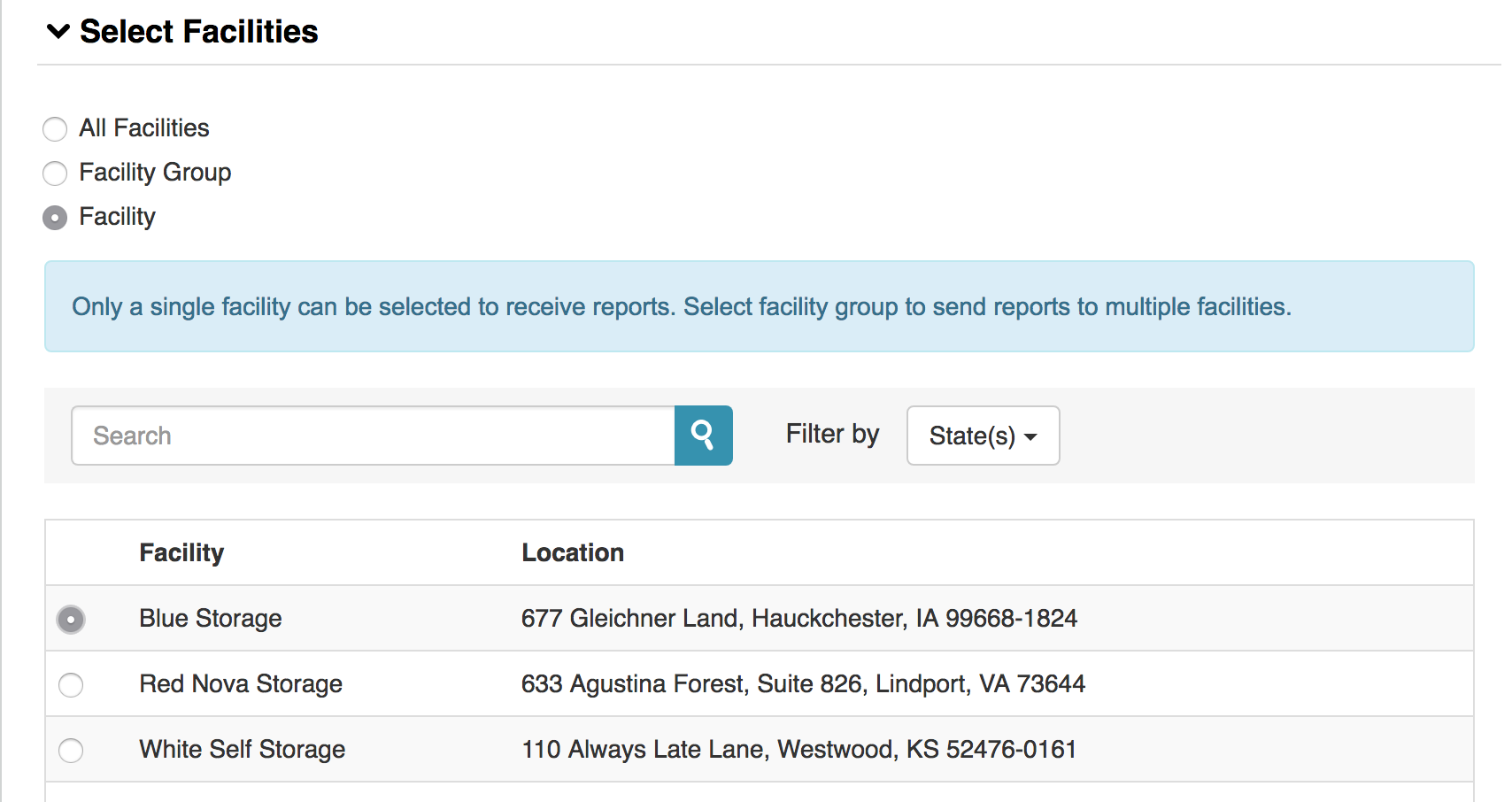The image size is (1512, 802).
Task: Click the 633 Agustina Forest address cell
Action: [x=803, y=683]
